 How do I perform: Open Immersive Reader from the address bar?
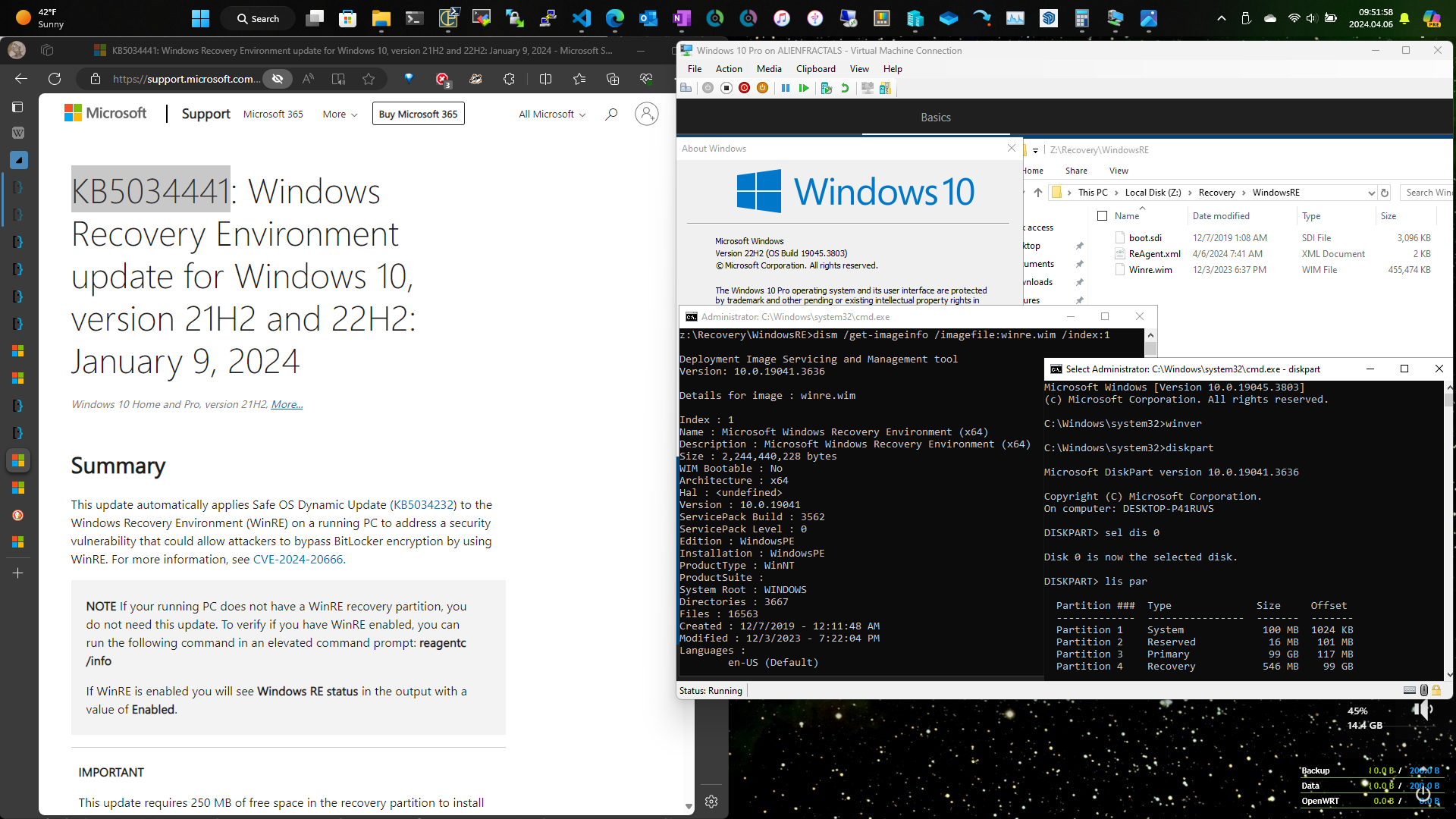click(x=338, y=79)
